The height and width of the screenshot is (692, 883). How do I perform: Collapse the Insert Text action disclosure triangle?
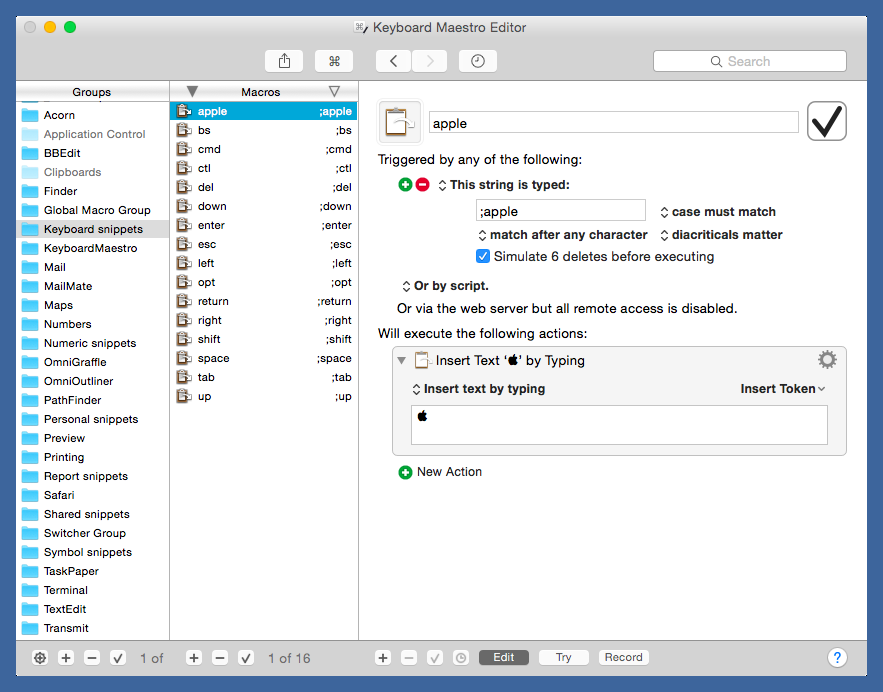coord(402,361)
